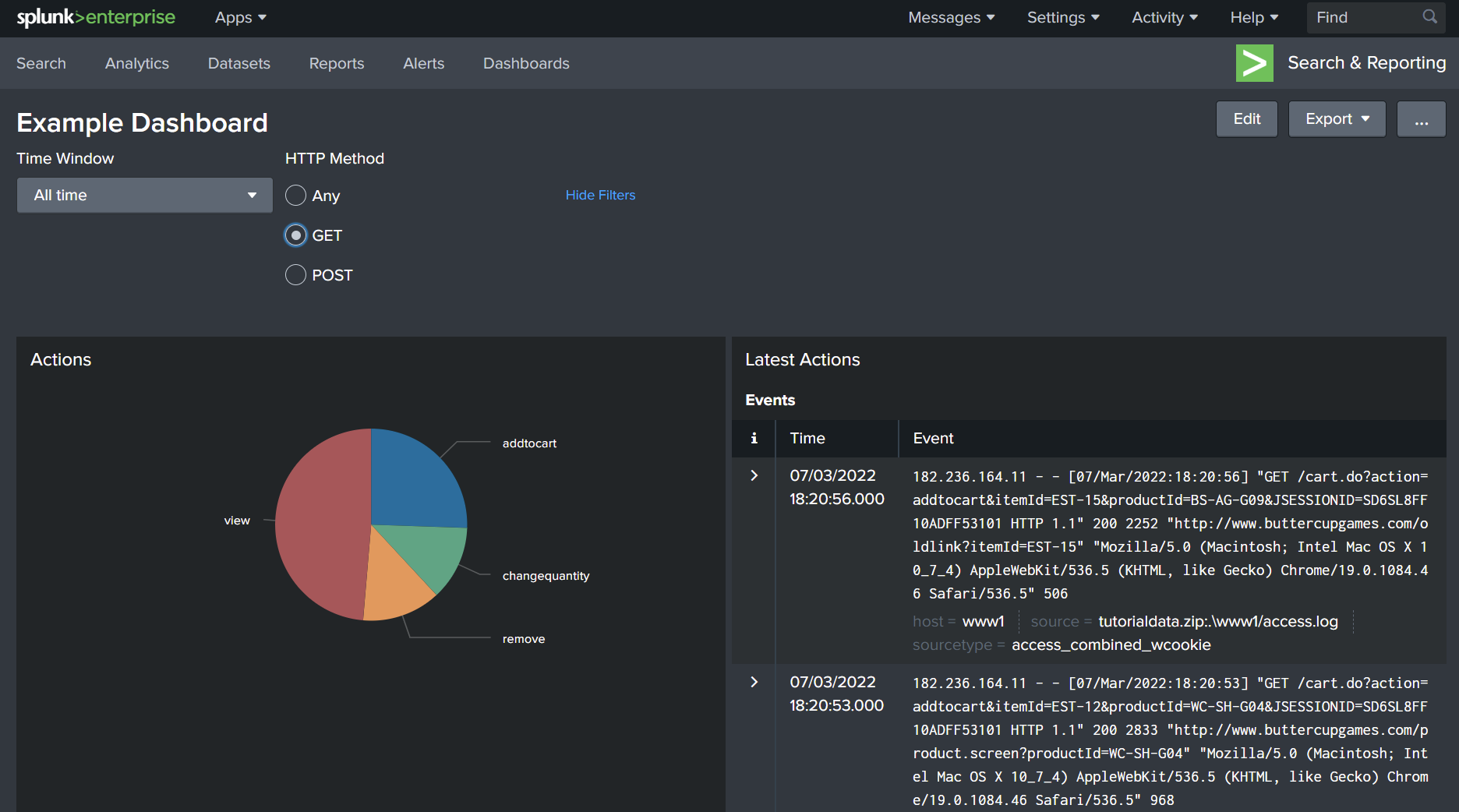1459x812 pixels.
Task: Switch to the Alerts tab
Action: (423, 63)
